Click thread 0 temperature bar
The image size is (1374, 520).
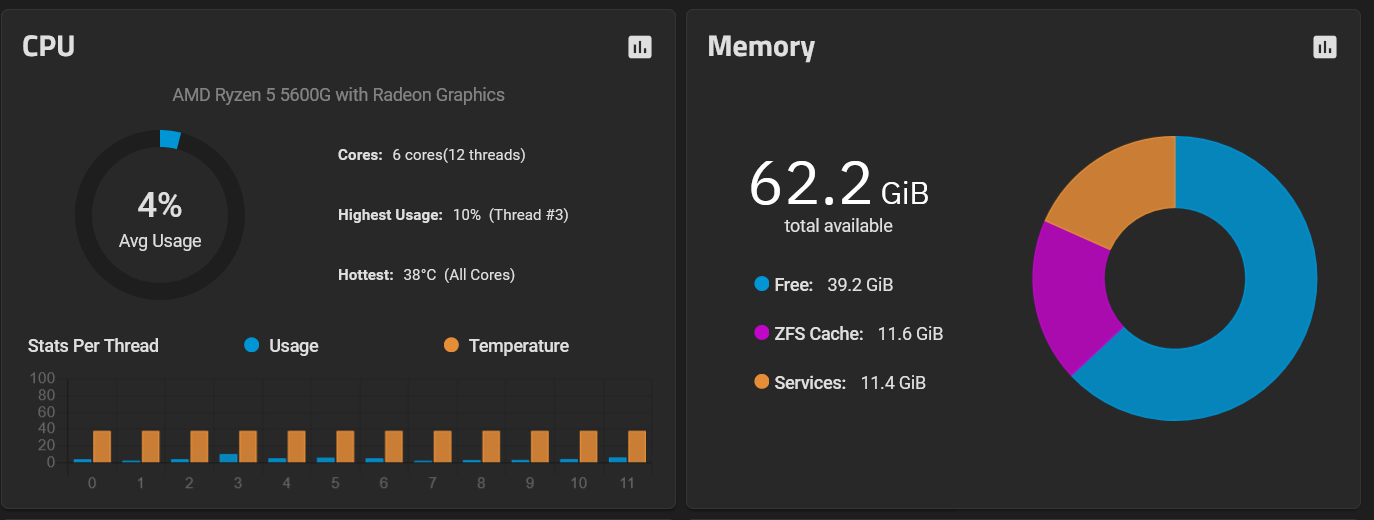pos(102,446)
